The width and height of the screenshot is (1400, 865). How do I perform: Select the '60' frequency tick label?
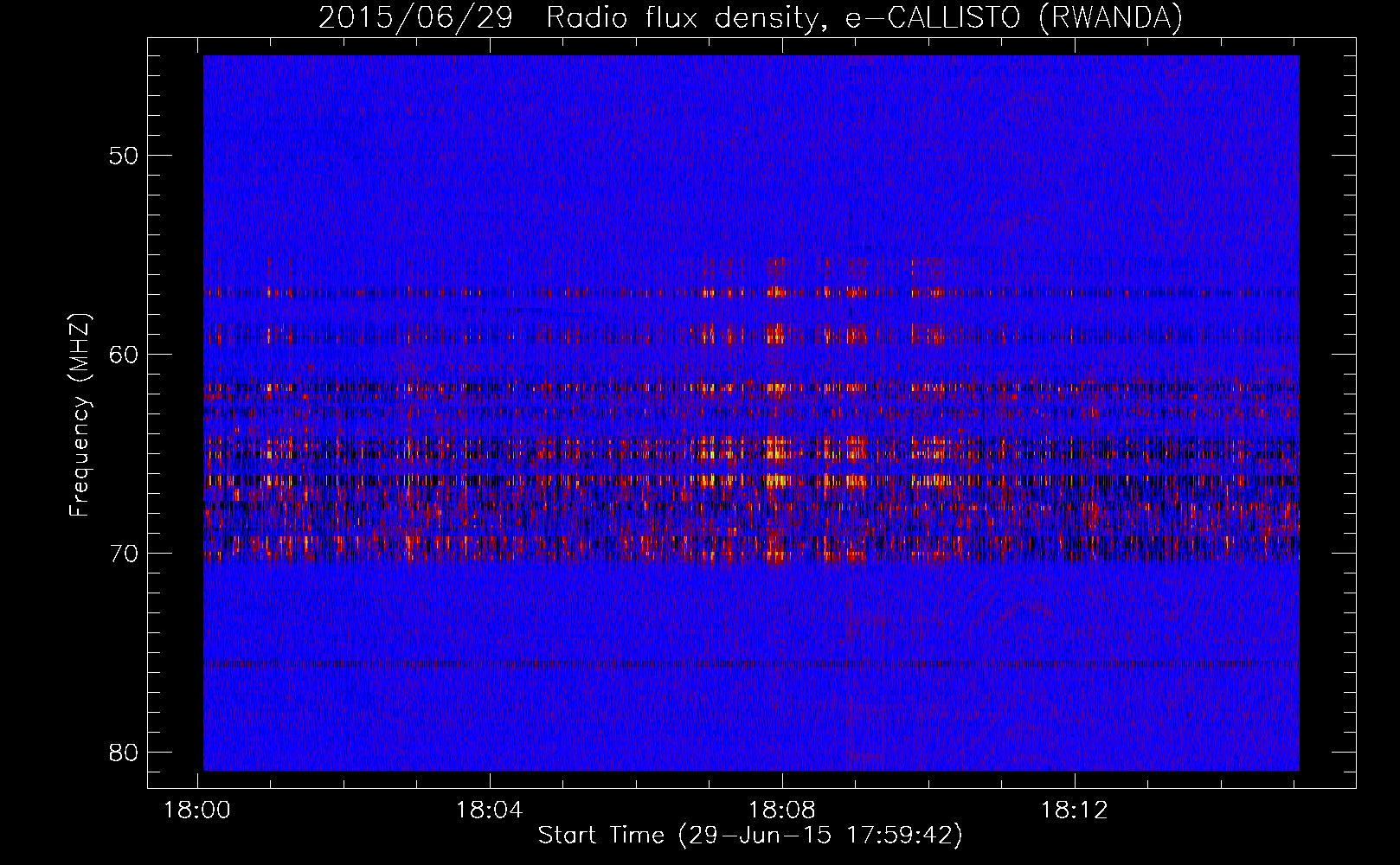[x=125, y=355]
